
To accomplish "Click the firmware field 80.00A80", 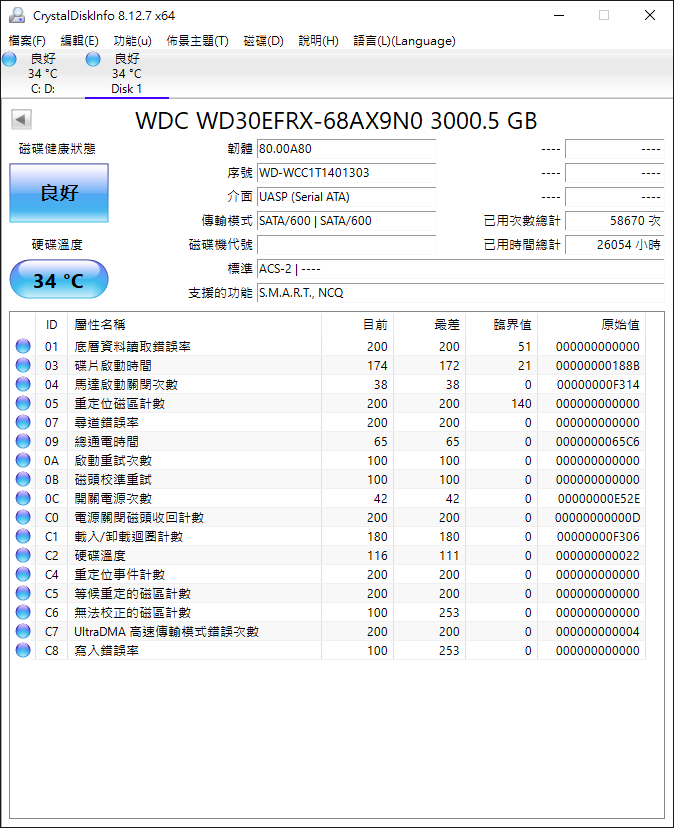I will pyautogui.click(x=347, y=149).
